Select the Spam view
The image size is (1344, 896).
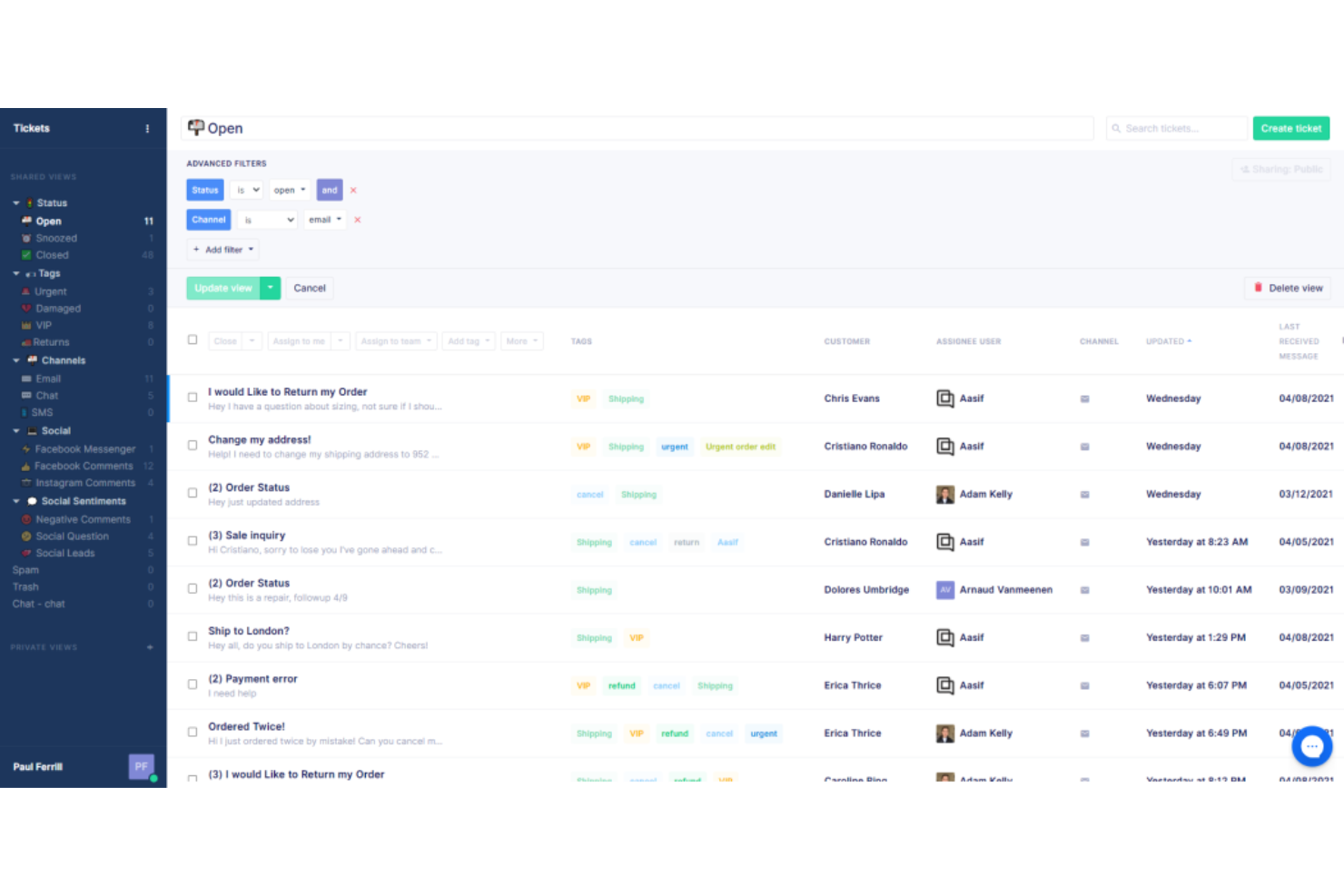coord(25,569)
